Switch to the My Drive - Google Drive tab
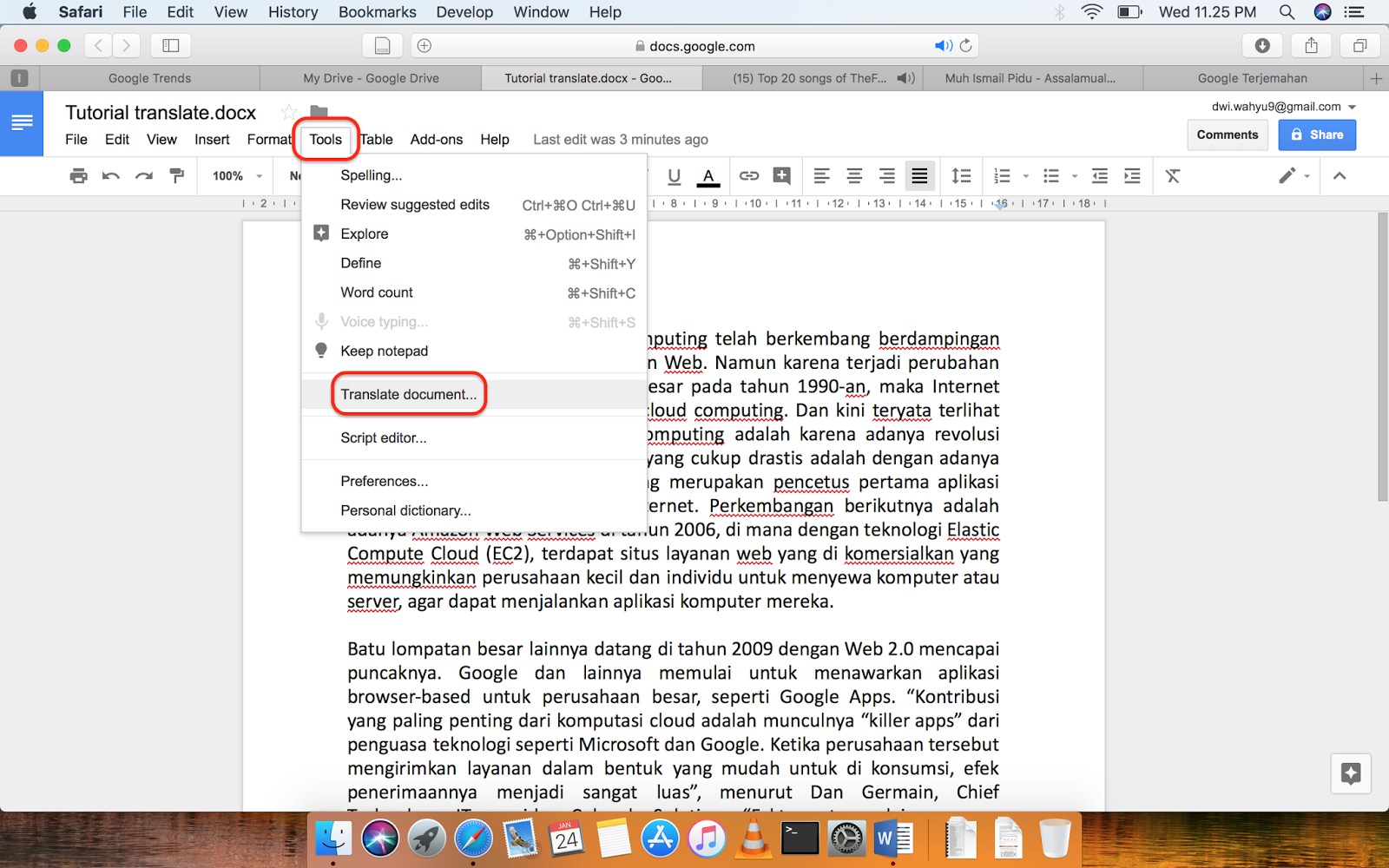The width and height of the screenshot is (1389, 868). [371, 78]
